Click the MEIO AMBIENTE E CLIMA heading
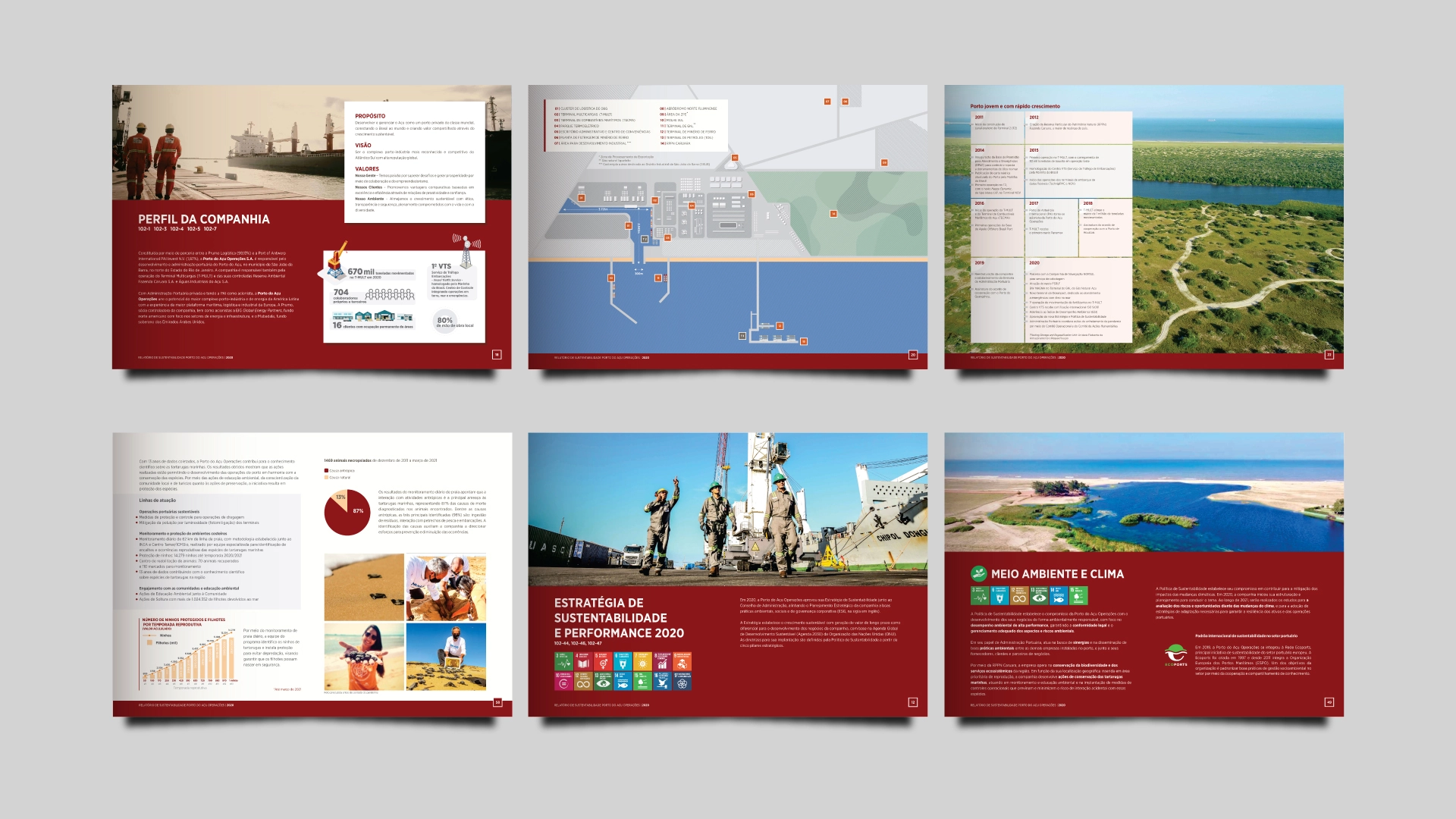This screenshot has width=1456, height=819. (x=1058, y=574)
